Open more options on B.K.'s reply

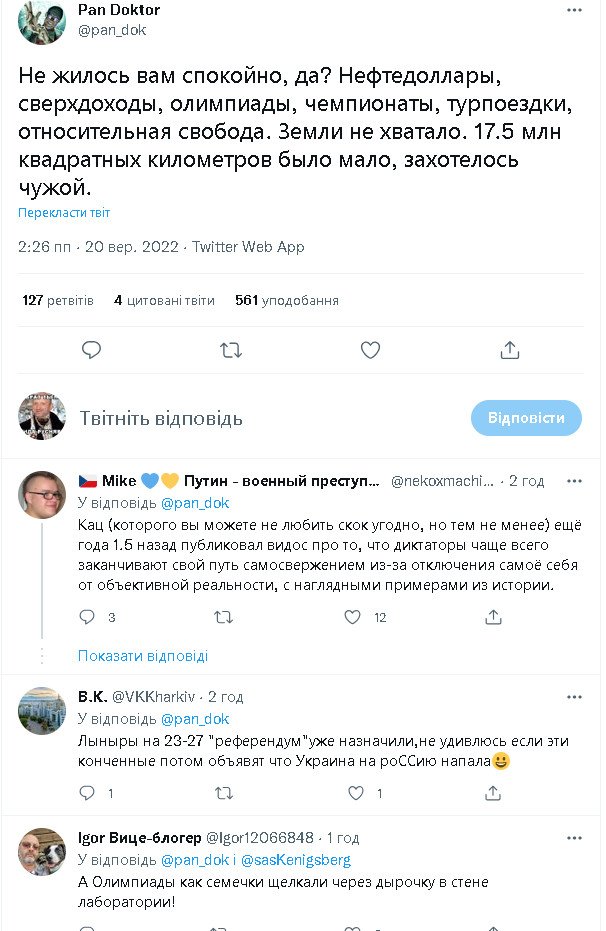coord(574,697)
